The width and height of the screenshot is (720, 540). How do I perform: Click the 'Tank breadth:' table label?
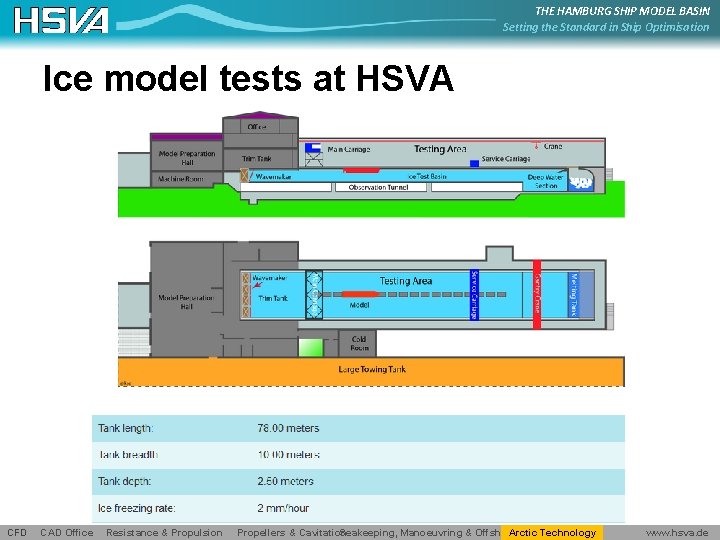[x=128, y=455]
